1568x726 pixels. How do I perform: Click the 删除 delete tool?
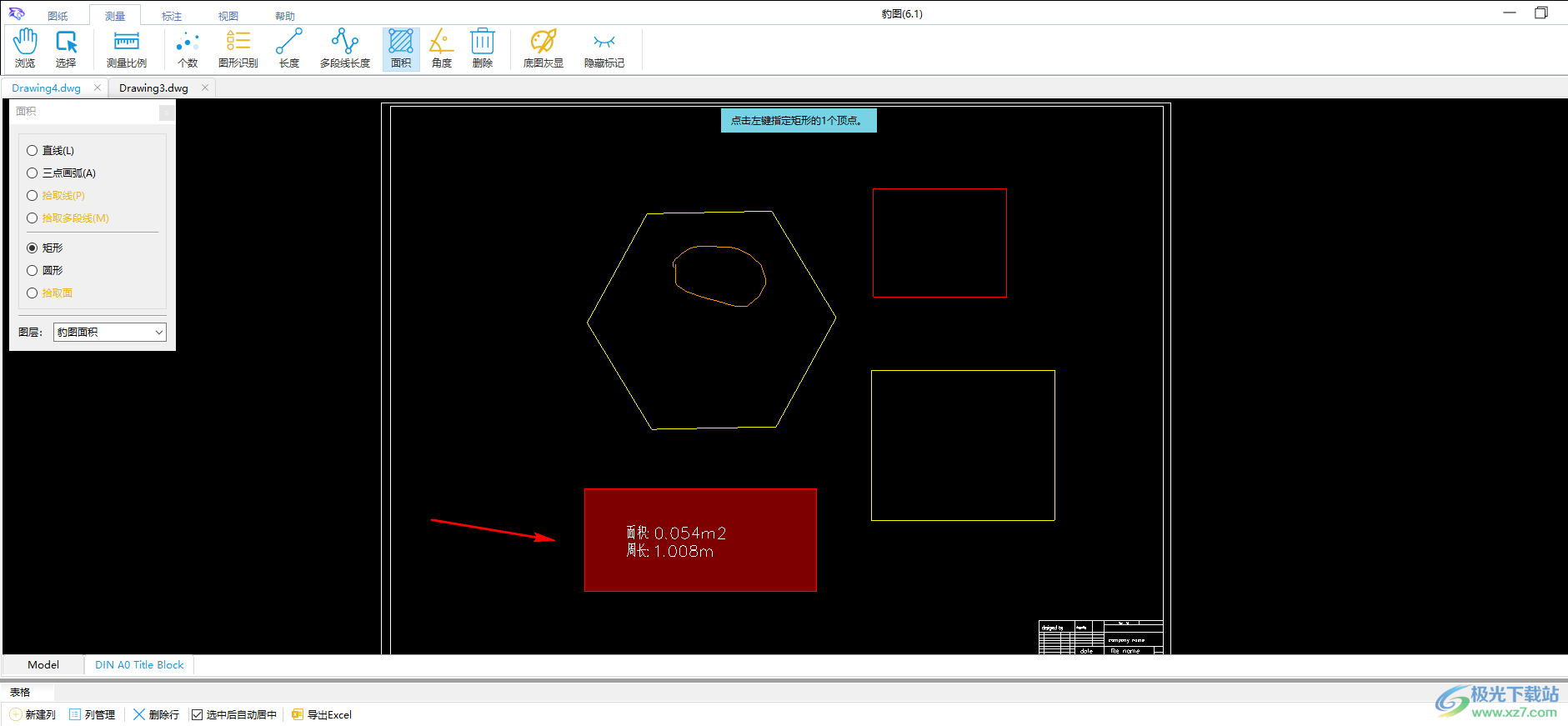pyautogui.click(x=483, y=48)
